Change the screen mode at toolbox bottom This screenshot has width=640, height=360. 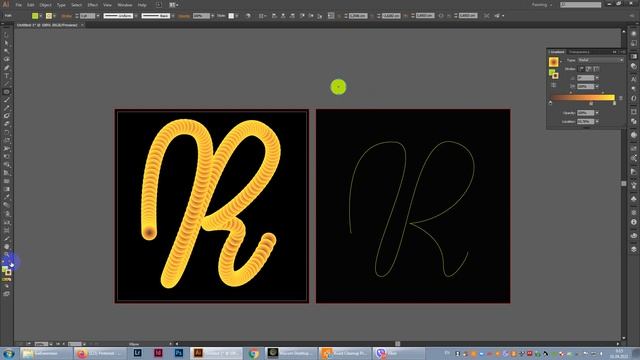pos(7,294)
